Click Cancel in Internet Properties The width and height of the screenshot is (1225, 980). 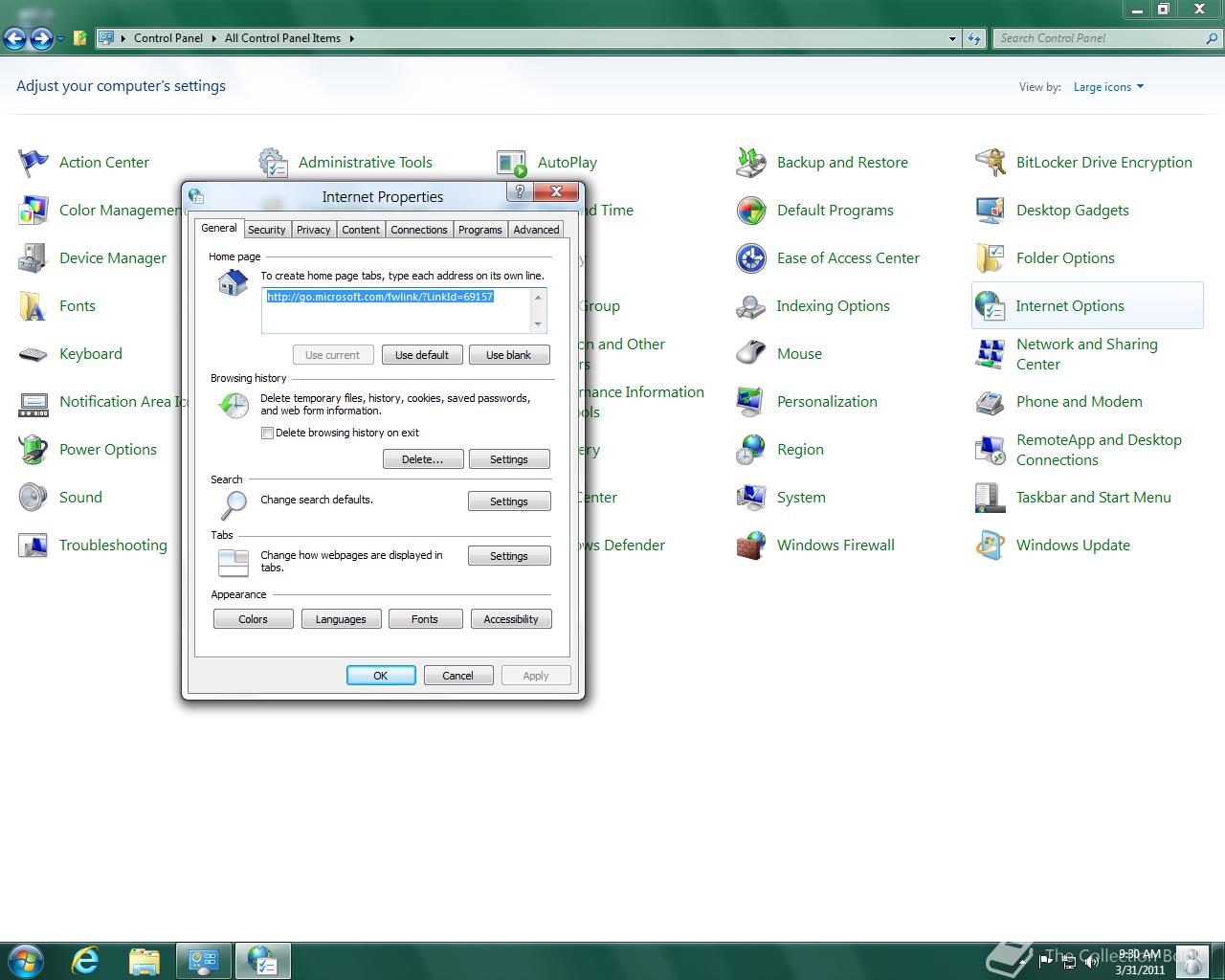coord(458,676)
